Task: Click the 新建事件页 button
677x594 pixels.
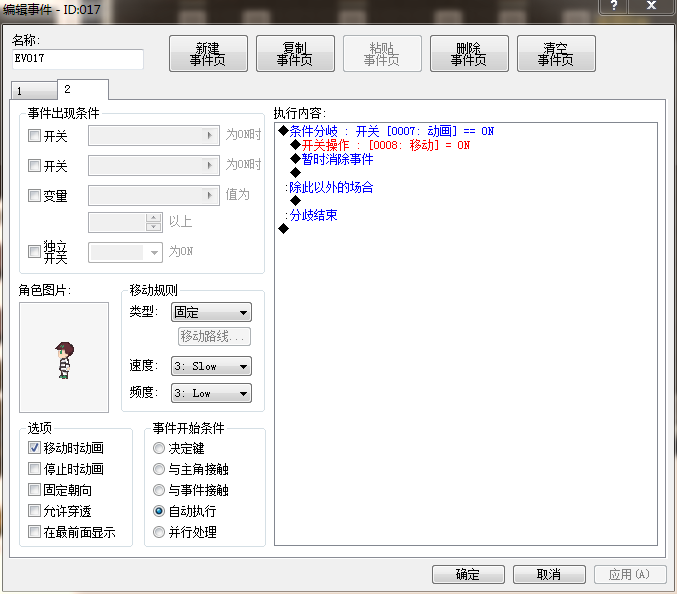Action: coord(209,54)
